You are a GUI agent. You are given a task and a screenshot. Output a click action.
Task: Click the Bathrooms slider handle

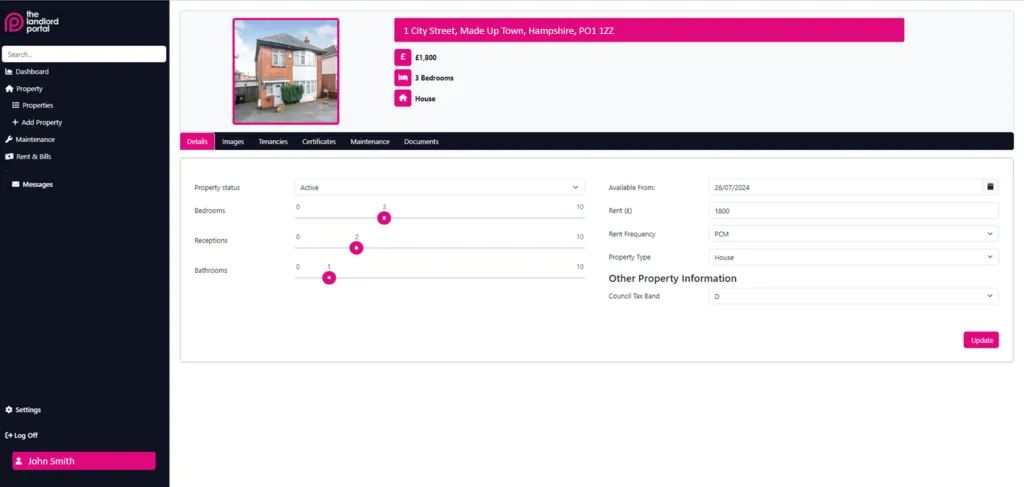point(329,278)
